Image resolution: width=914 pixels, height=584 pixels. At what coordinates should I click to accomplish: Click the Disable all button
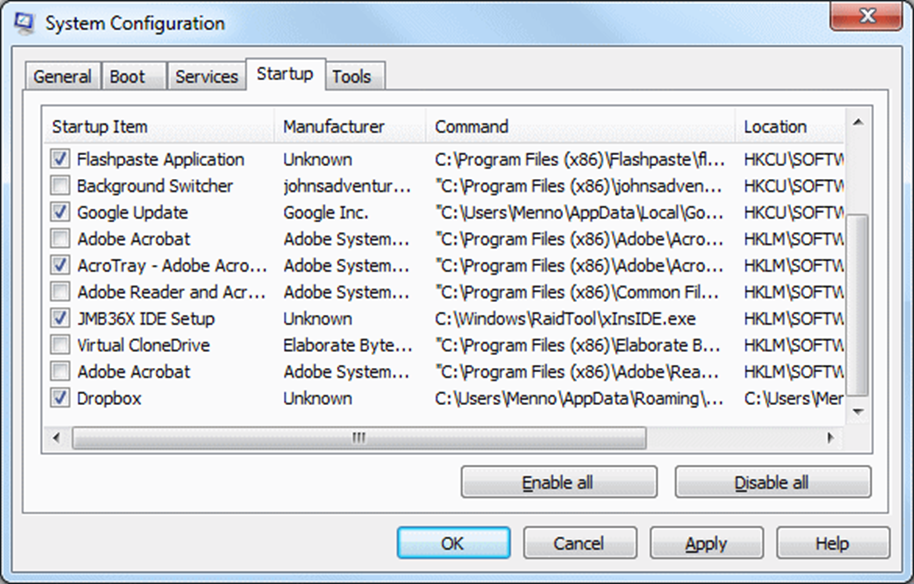pos(773,481)
